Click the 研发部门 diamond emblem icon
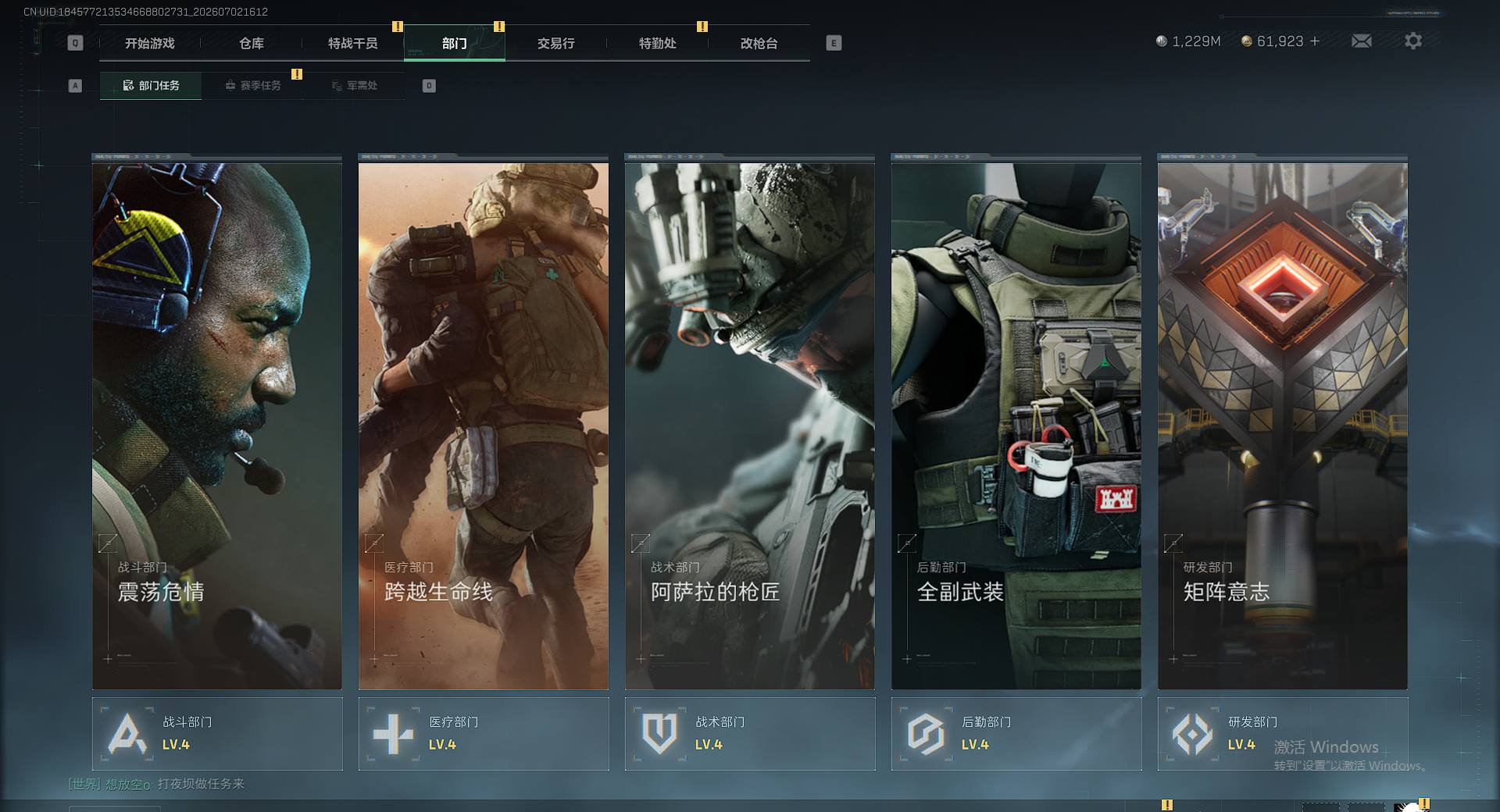Image resolution: width=1500 pixels, height=812 pixels. 1192,734
